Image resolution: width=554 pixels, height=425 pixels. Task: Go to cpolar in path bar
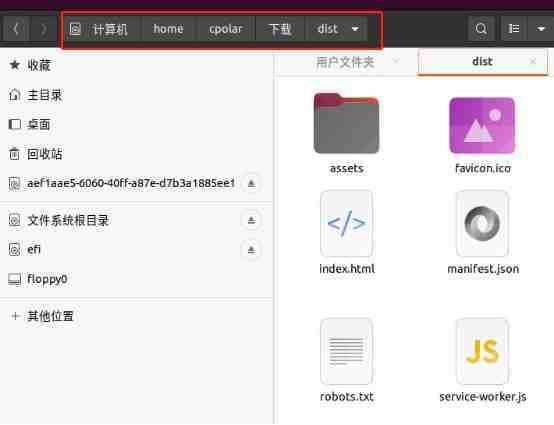(x=225, y=29)
